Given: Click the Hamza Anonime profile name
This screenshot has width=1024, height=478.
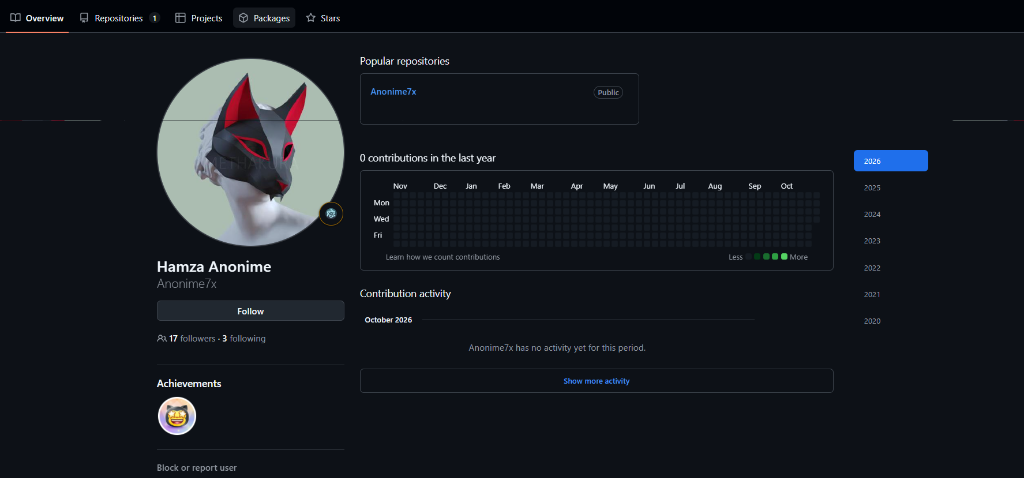Looking at the screenshot, I should coord(214,266).
